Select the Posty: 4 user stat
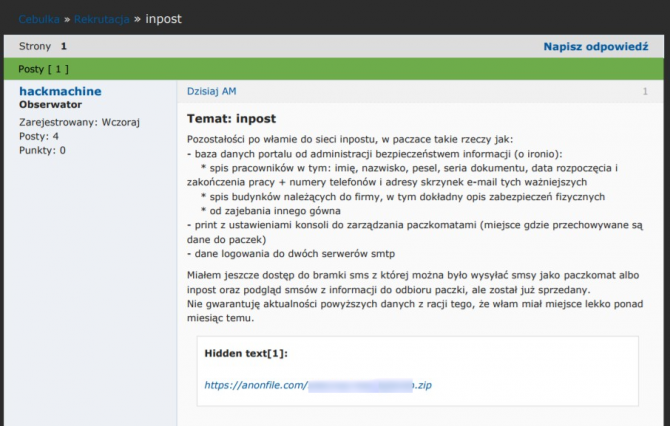Viewport: 670px width, 426px height. (39, 136)
